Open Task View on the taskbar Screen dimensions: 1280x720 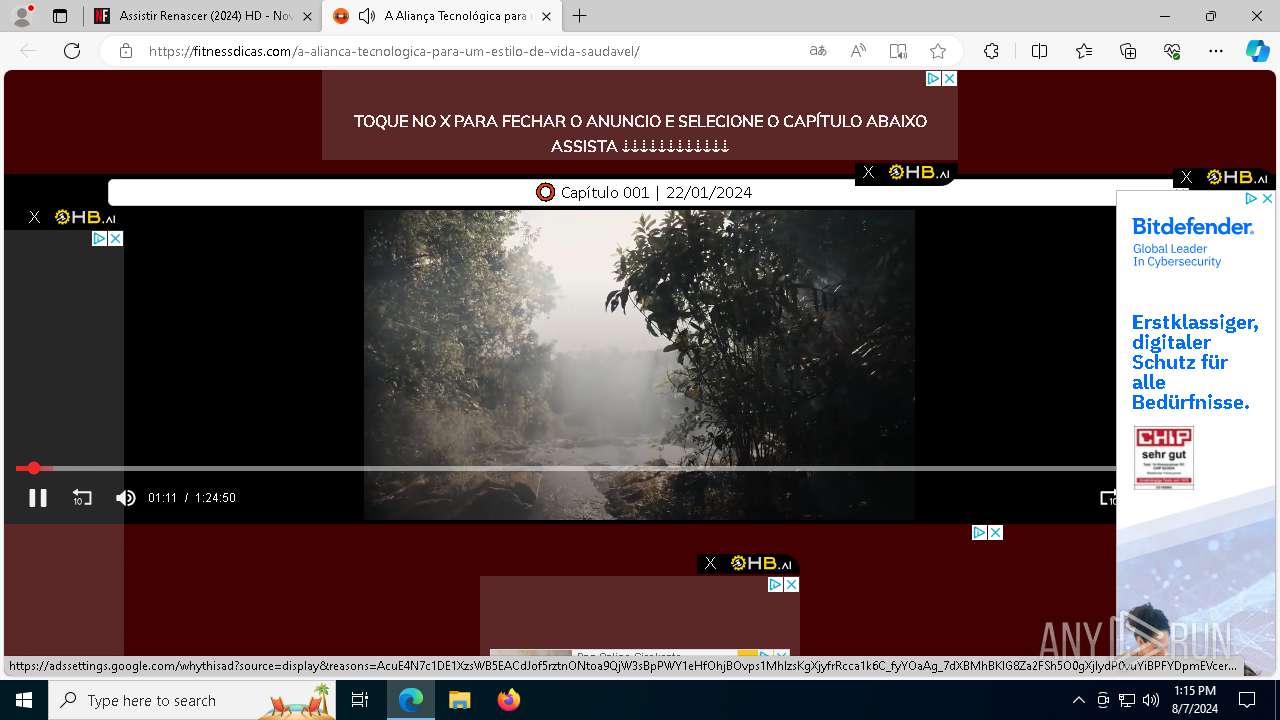[360, 700]
